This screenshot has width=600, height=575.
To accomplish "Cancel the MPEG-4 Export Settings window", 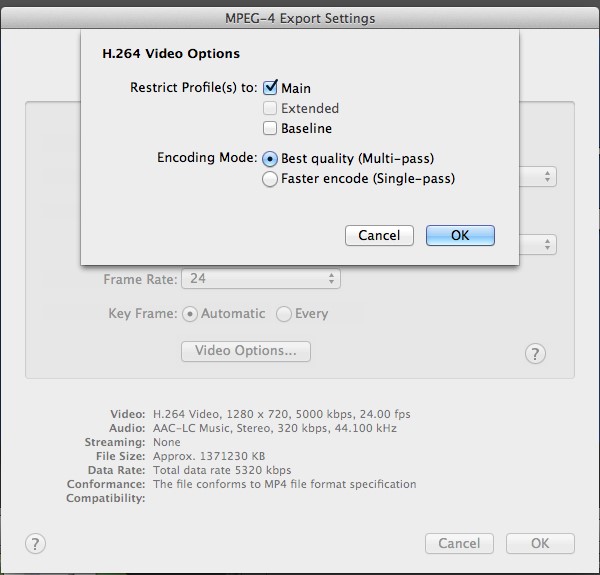I will coord(459,544).
